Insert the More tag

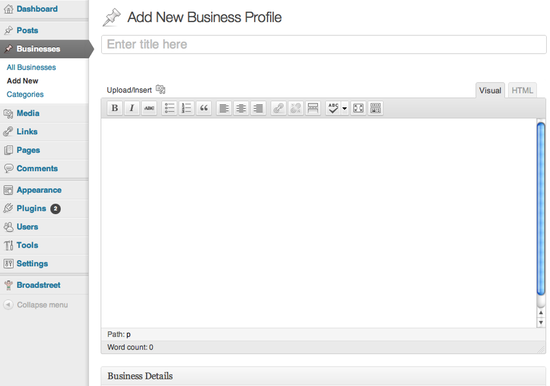pyautogui.click(x=313, y=108)
